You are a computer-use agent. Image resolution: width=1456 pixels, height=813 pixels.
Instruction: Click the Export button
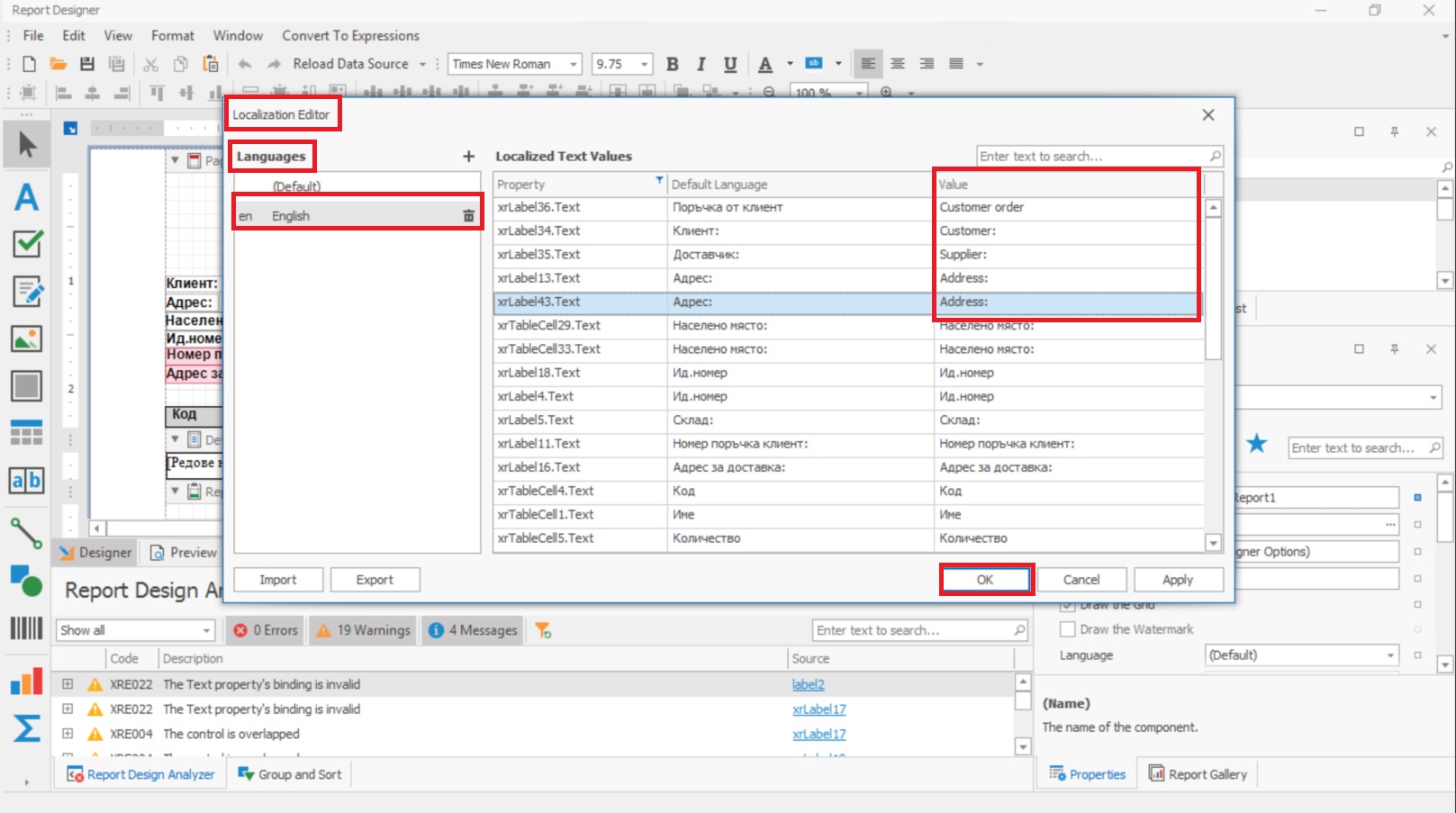tap(375, 580)
